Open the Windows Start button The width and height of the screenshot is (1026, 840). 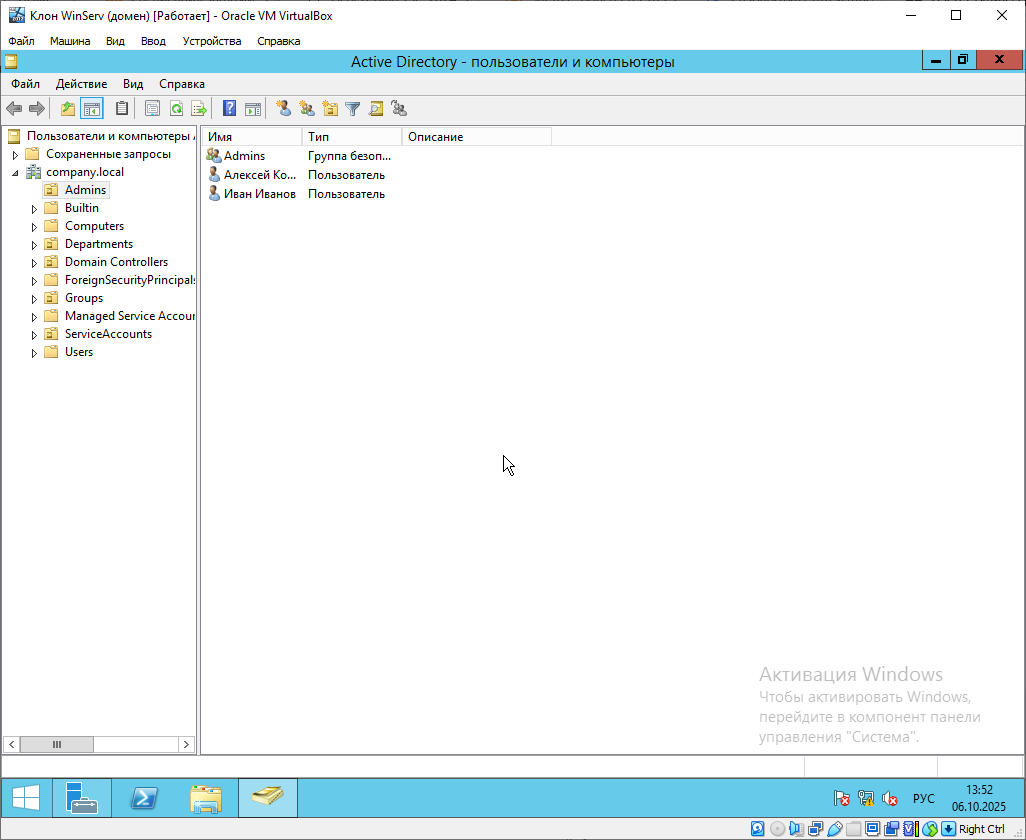coord(26,797)
